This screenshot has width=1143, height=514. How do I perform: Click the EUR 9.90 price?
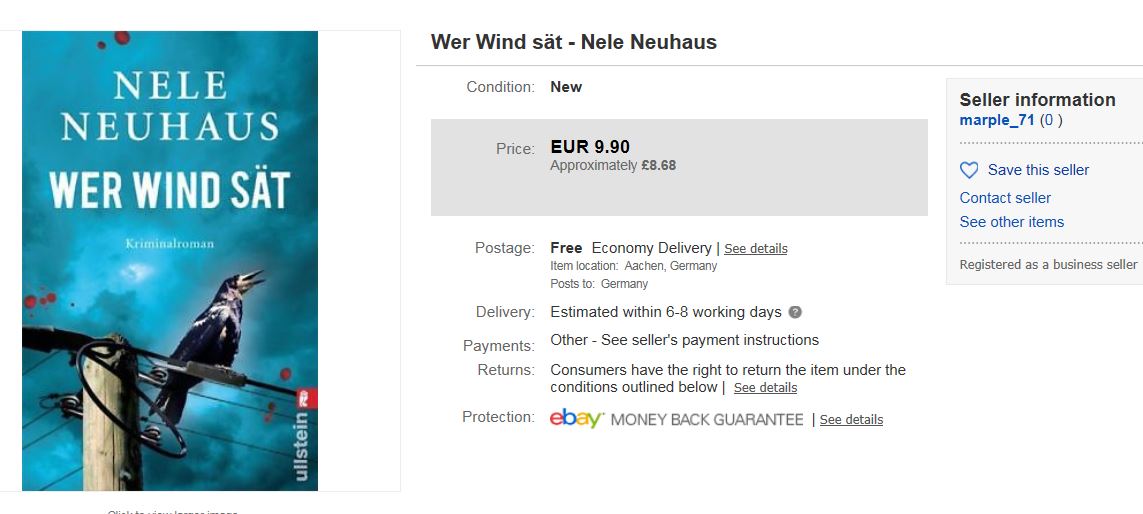pos(590,148)
